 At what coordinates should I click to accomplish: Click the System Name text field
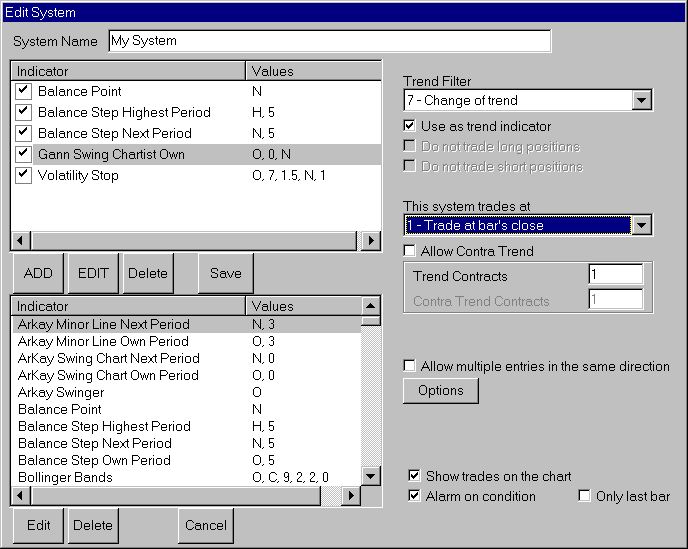coord(329,41)
